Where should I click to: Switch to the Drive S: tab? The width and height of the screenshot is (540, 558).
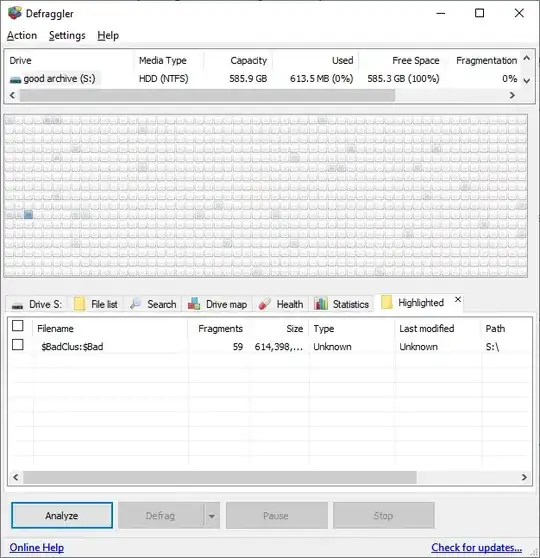coord(37,304)
